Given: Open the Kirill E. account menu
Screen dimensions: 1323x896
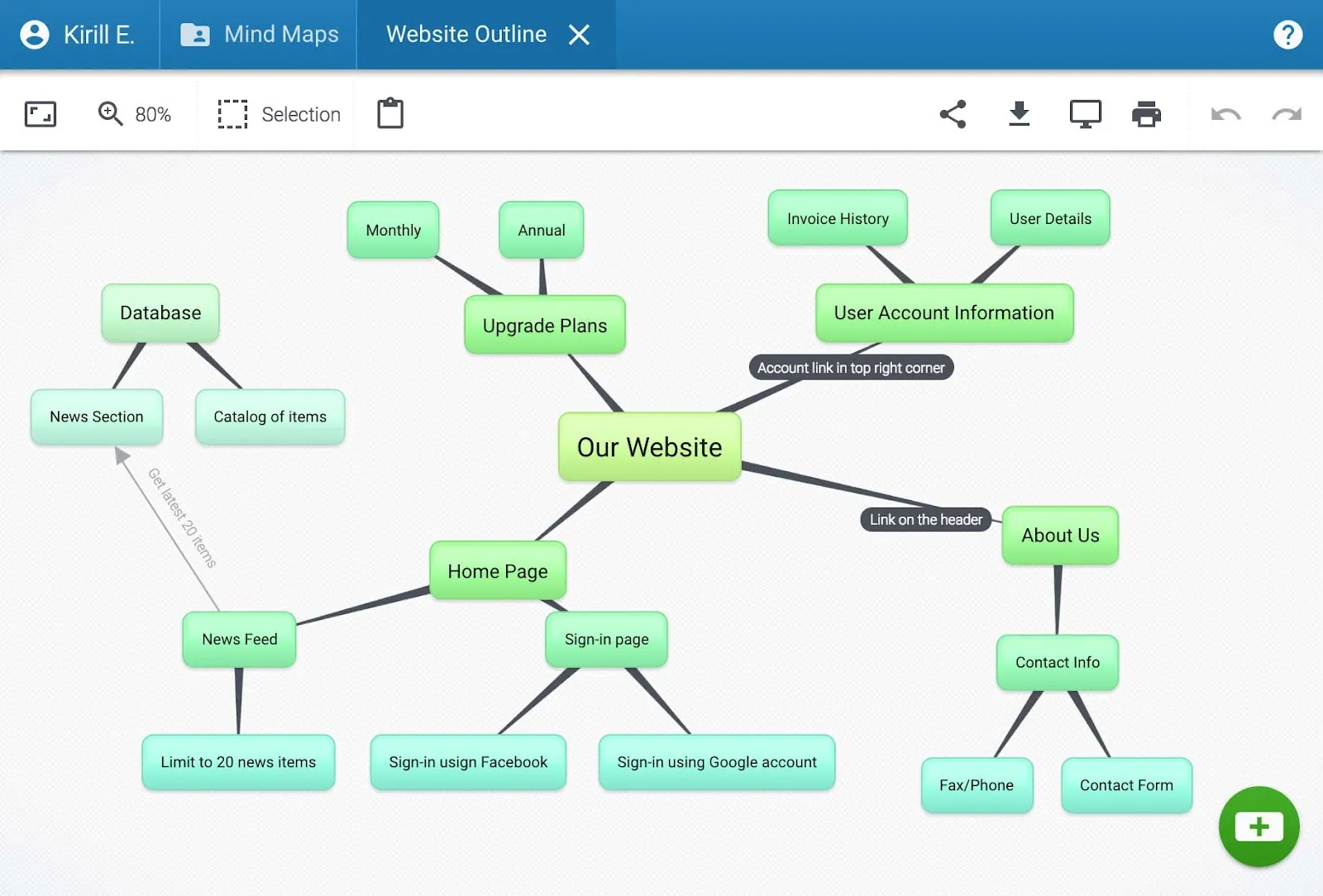Looking at the screenshot, I should coord(79,35).
